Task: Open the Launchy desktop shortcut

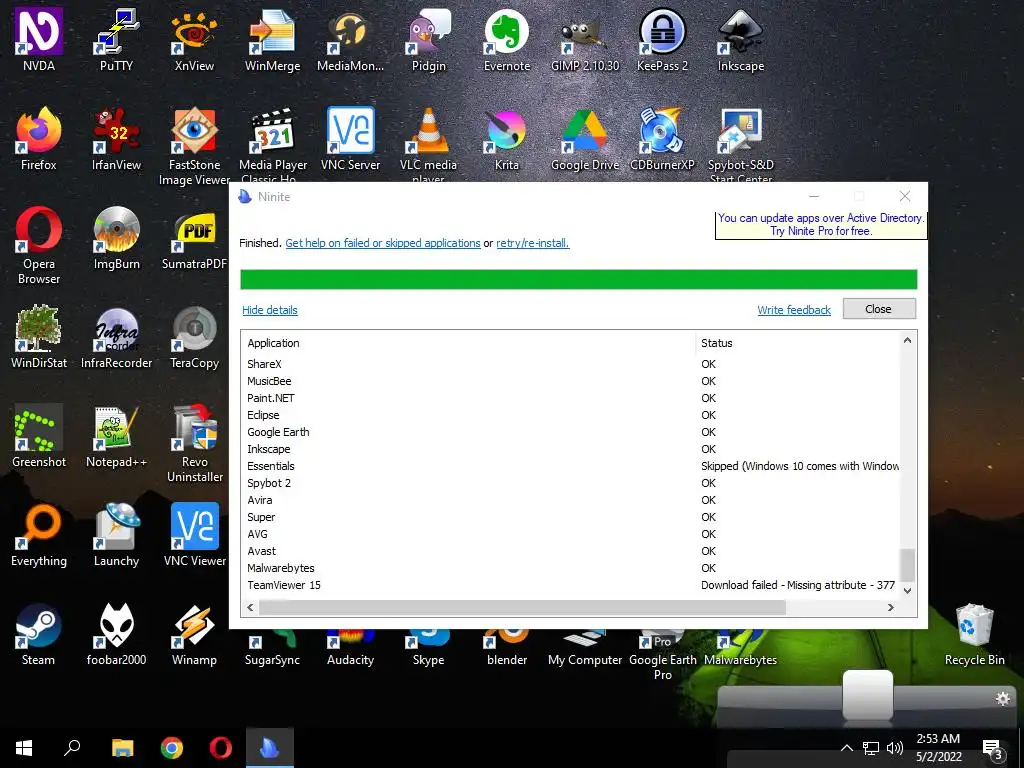Action: coord(116,536)
